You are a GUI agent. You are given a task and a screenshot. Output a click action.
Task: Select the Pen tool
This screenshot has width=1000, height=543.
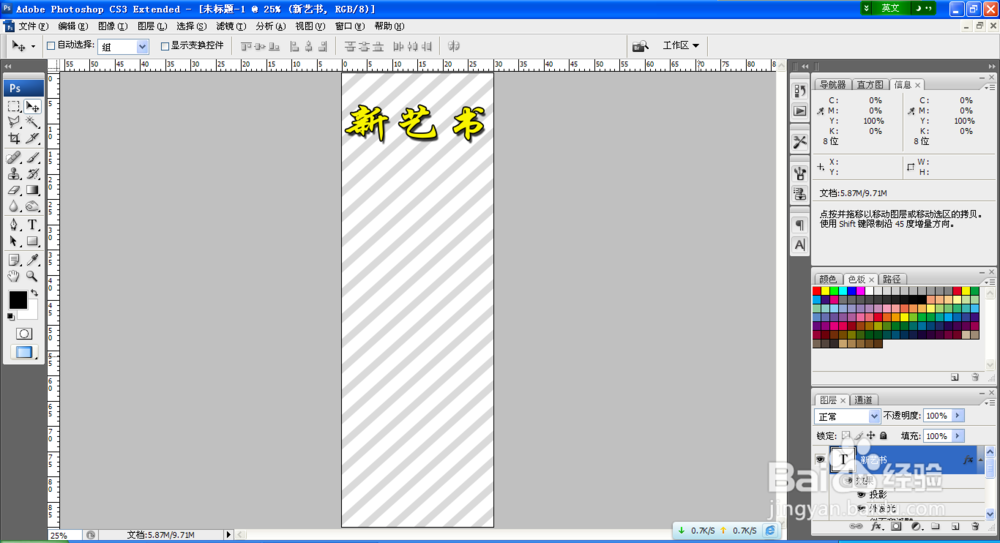(14, 225)
